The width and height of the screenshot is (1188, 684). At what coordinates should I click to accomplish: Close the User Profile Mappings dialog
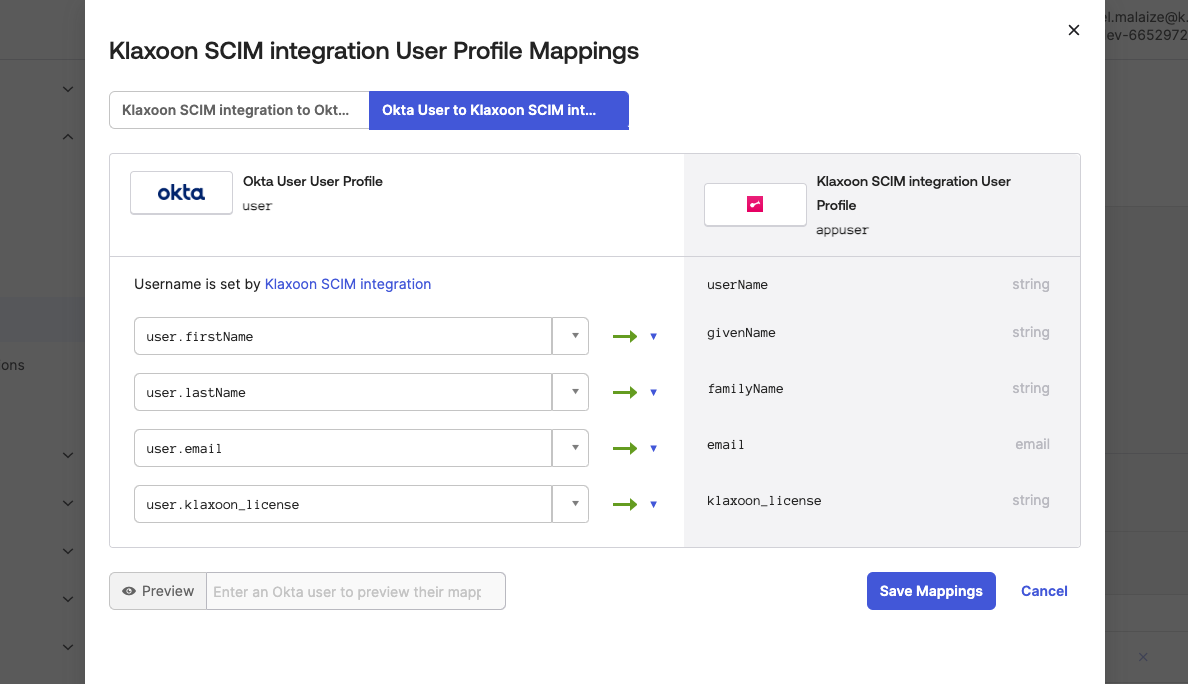(x=1074, y=30)
